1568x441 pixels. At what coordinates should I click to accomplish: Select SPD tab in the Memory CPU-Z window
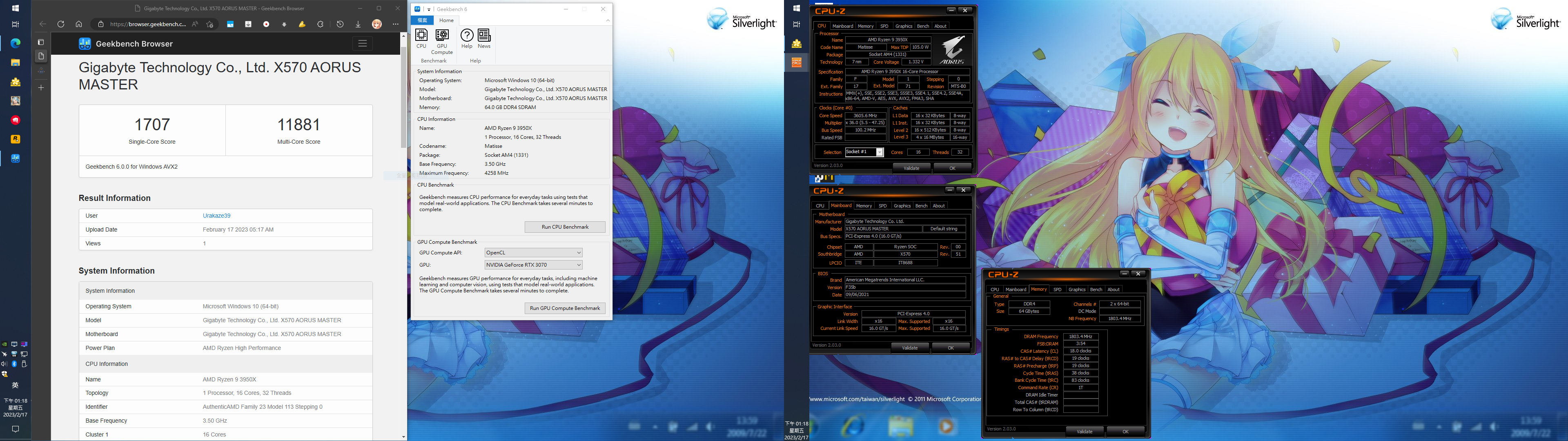1057,290
